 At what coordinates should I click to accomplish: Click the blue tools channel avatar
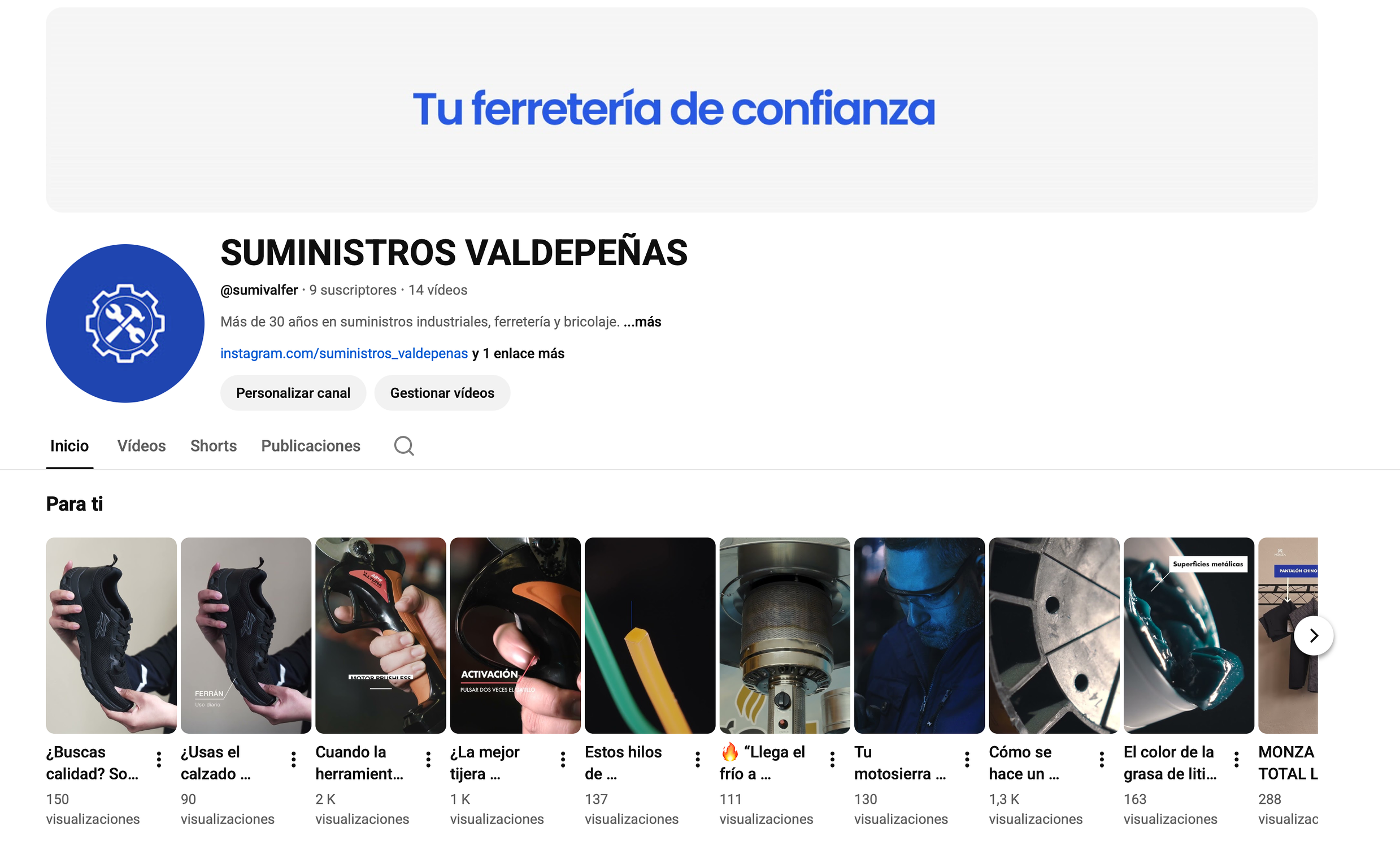pyautogui.click(x=125, y=323)
